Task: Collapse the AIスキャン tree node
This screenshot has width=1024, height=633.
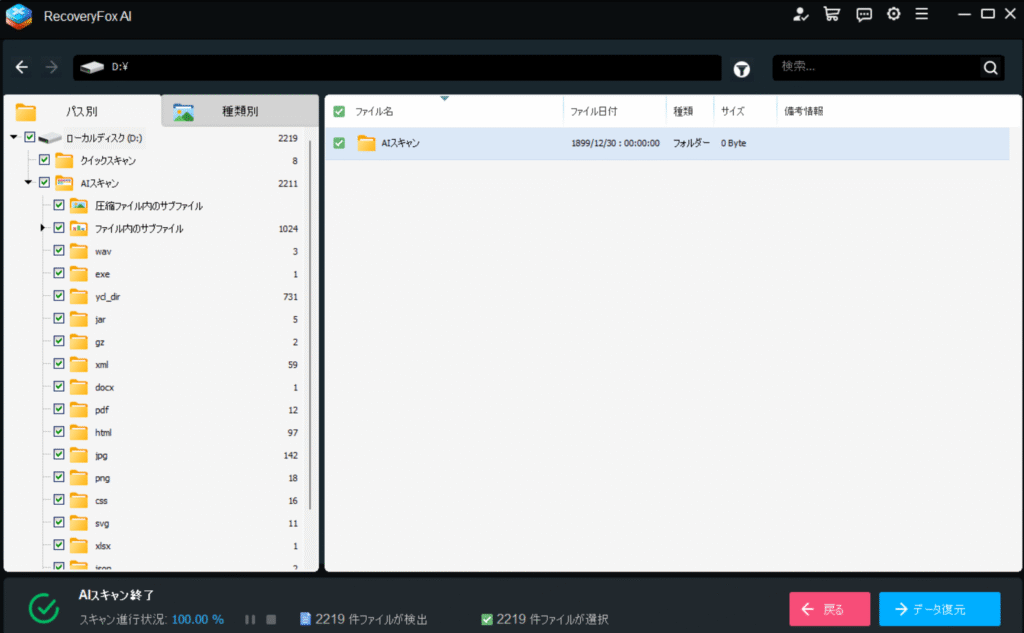Action: click(28, 183)
